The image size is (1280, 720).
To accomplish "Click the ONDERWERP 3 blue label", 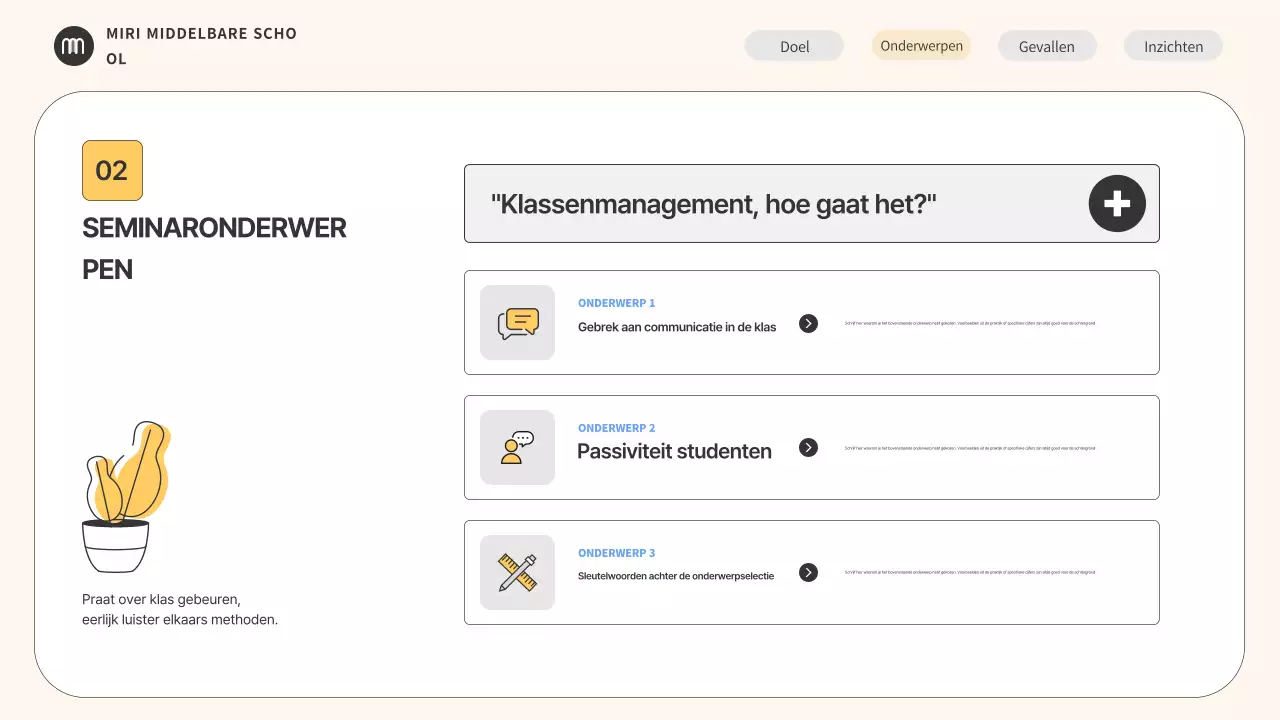I will click(616, 553).
